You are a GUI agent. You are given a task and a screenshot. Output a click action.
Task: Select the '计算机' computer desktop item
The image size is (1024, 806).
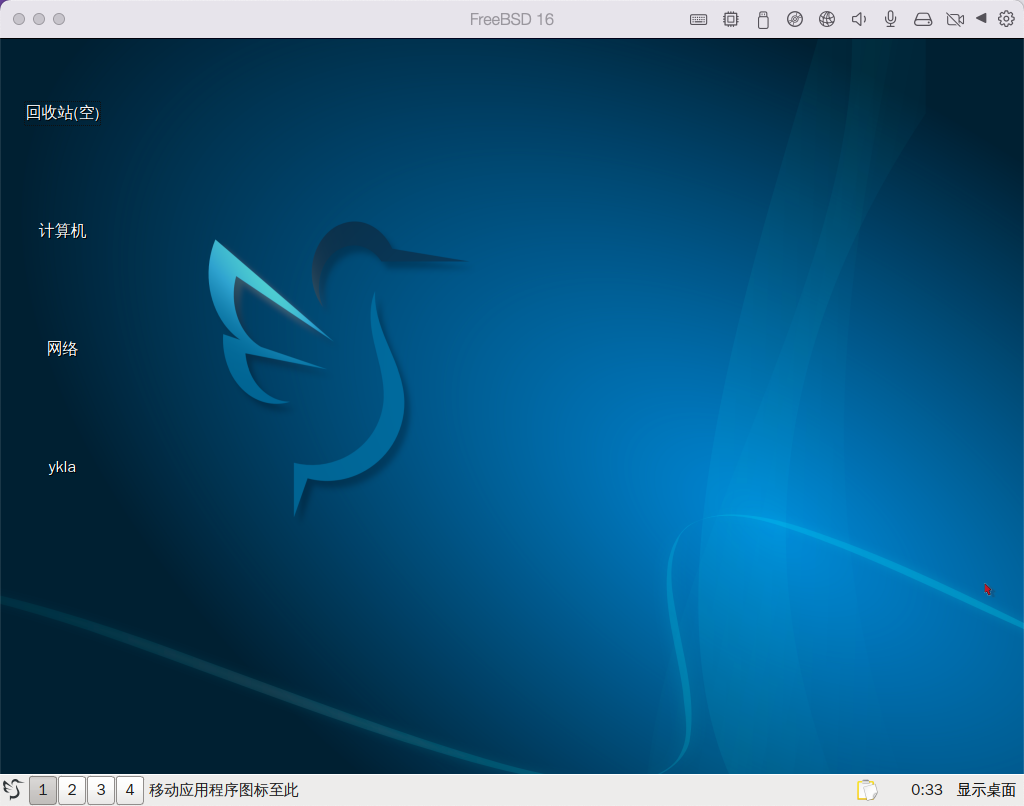click(x=63, y=231)
